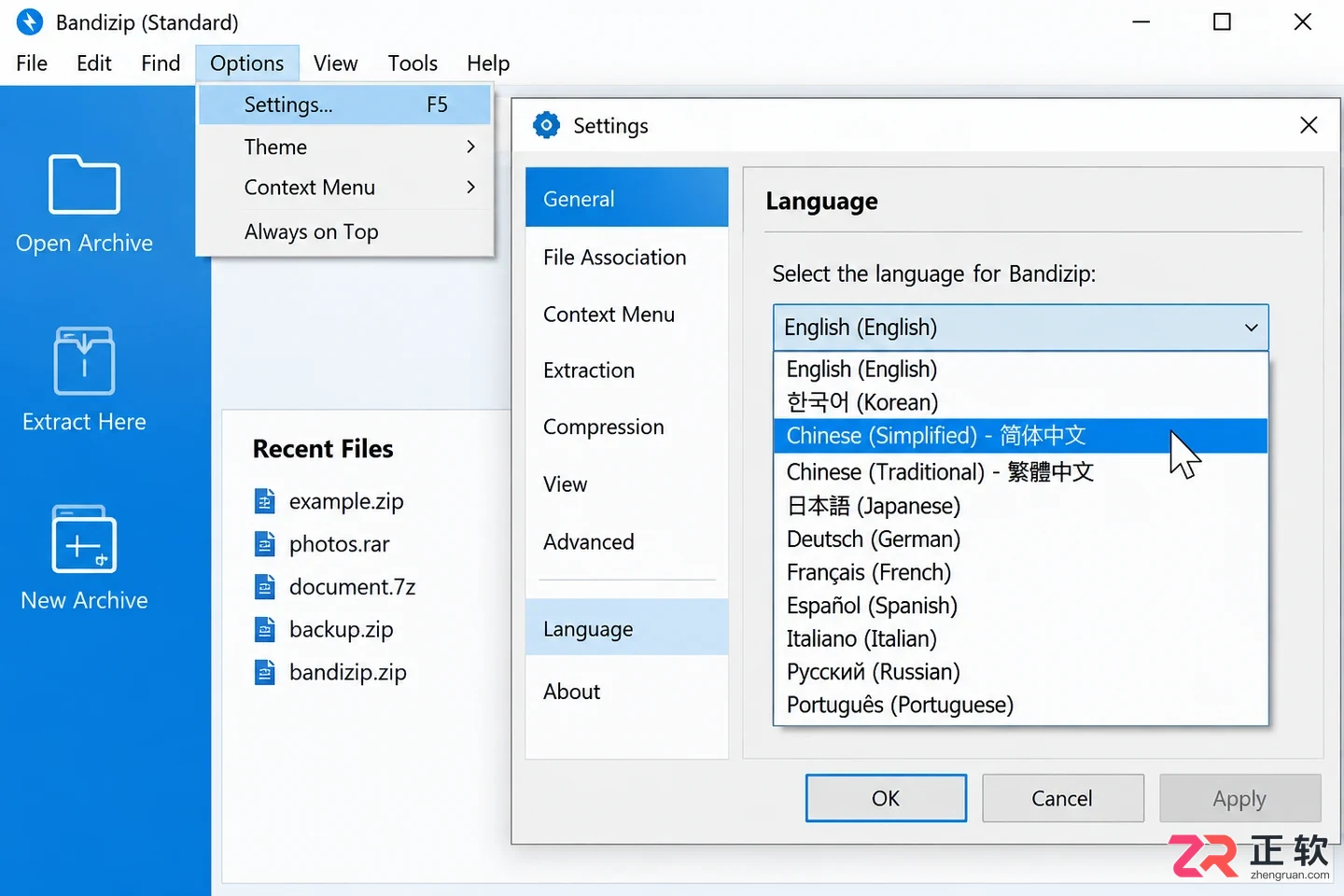Switch to the Extraction settings tab
Viewport: 1344px width, 896px height.
[626, 371]
